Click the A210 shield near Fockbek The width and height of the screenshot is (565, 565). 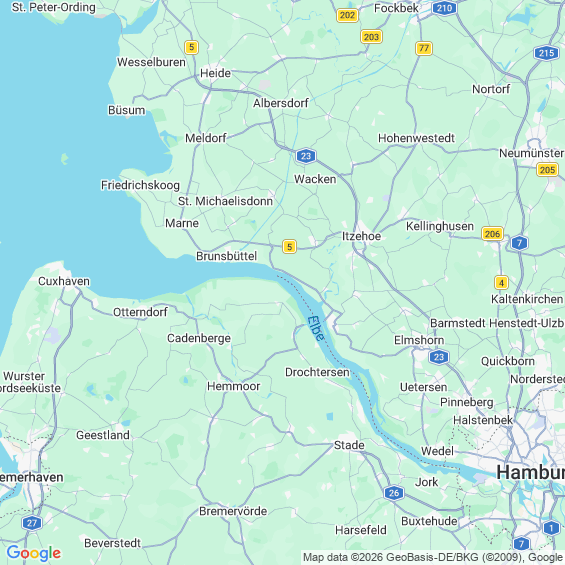click(x=444, y=8)
